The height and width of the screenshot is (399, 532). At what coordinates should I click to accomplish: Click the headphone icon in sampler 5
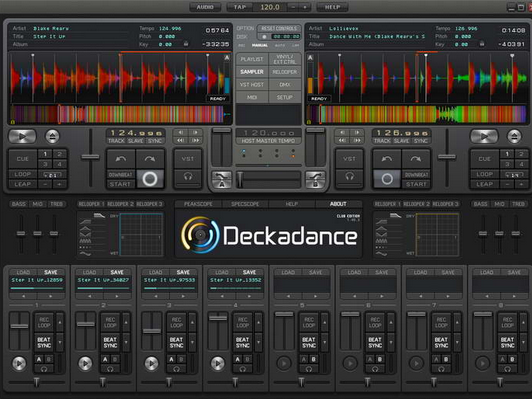pyautogui.click(x=309, y=369)
